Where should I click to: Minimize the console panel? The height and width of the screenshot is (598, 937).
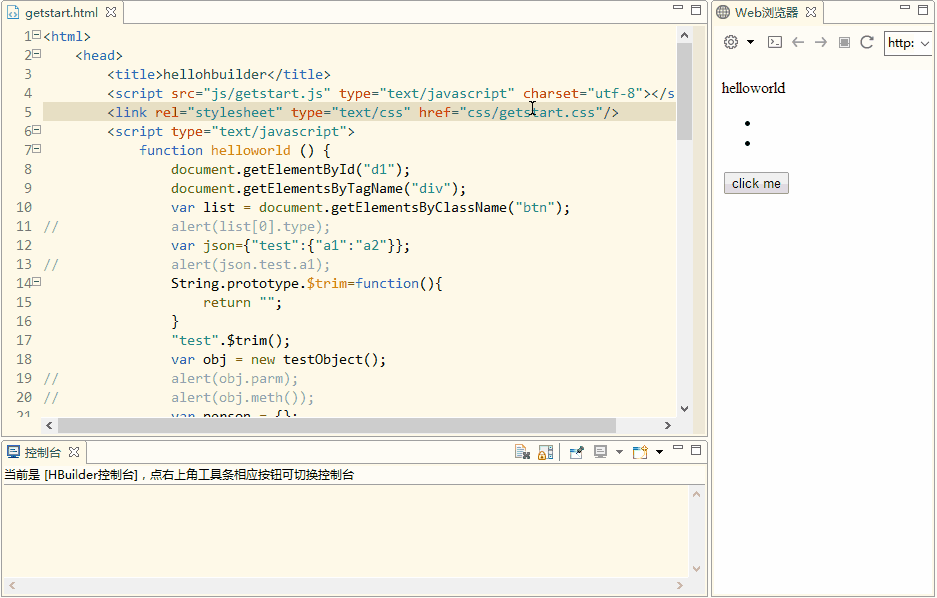(678, 447)
